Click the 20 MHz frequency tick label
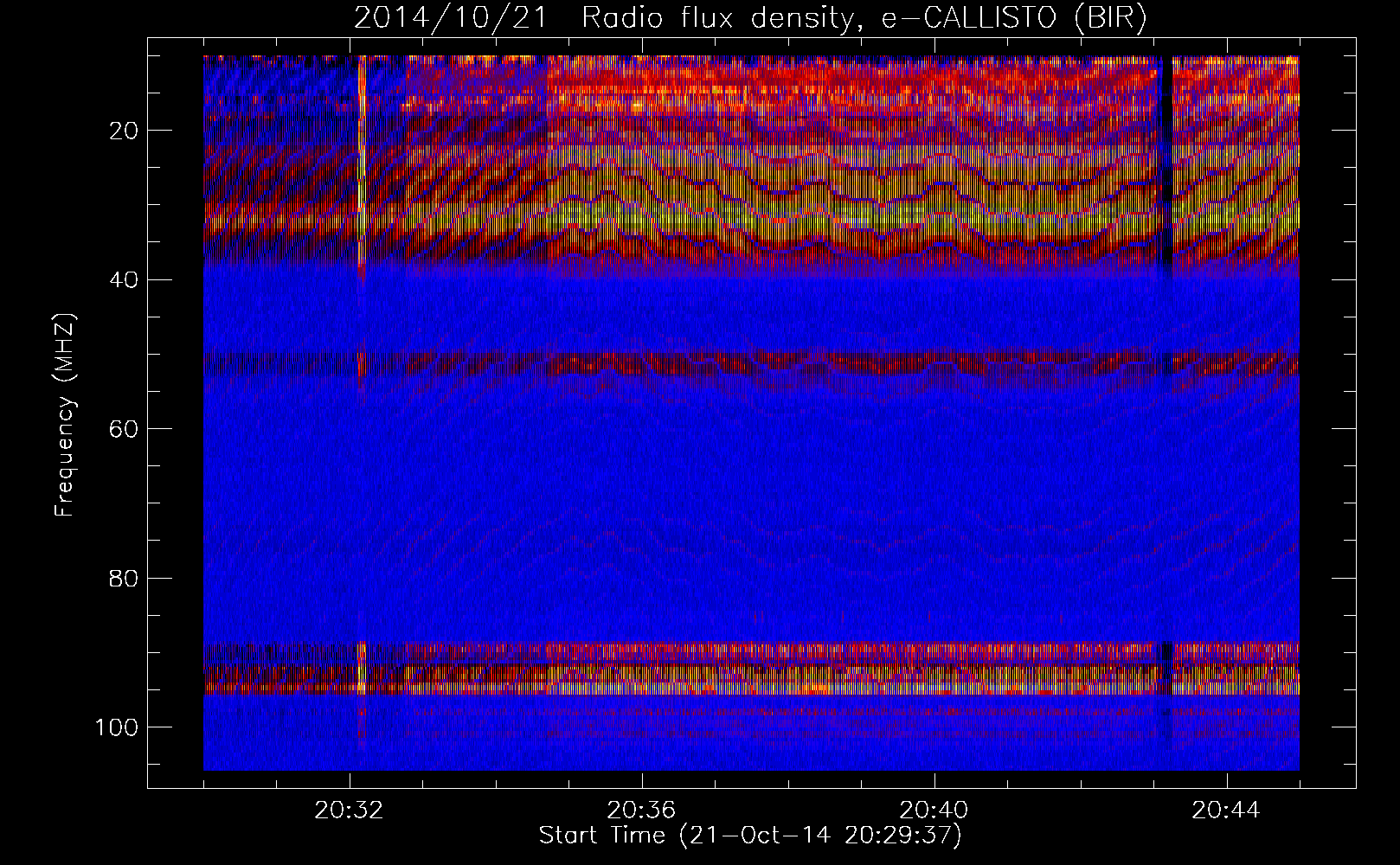1400x865 pixels. coord(124,131)
